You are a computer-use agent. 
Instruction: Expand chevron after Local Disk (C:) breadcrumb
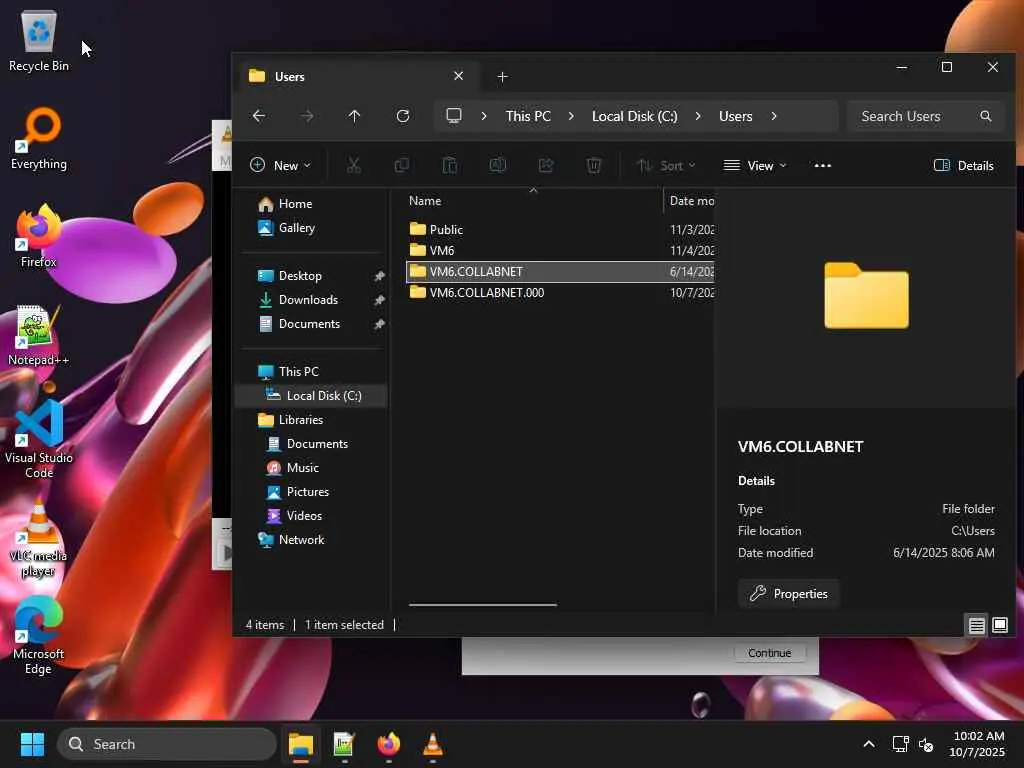pyautogui.click(x=698, y=116)
